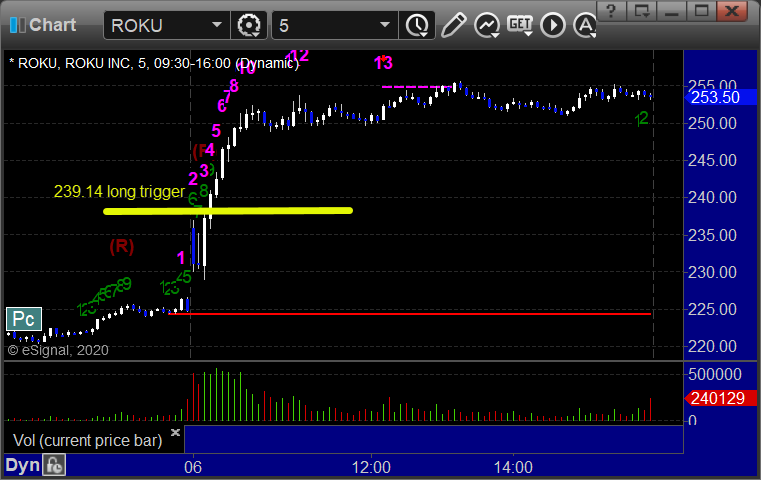Click the magenta 5 count marker

click(216, 131)
